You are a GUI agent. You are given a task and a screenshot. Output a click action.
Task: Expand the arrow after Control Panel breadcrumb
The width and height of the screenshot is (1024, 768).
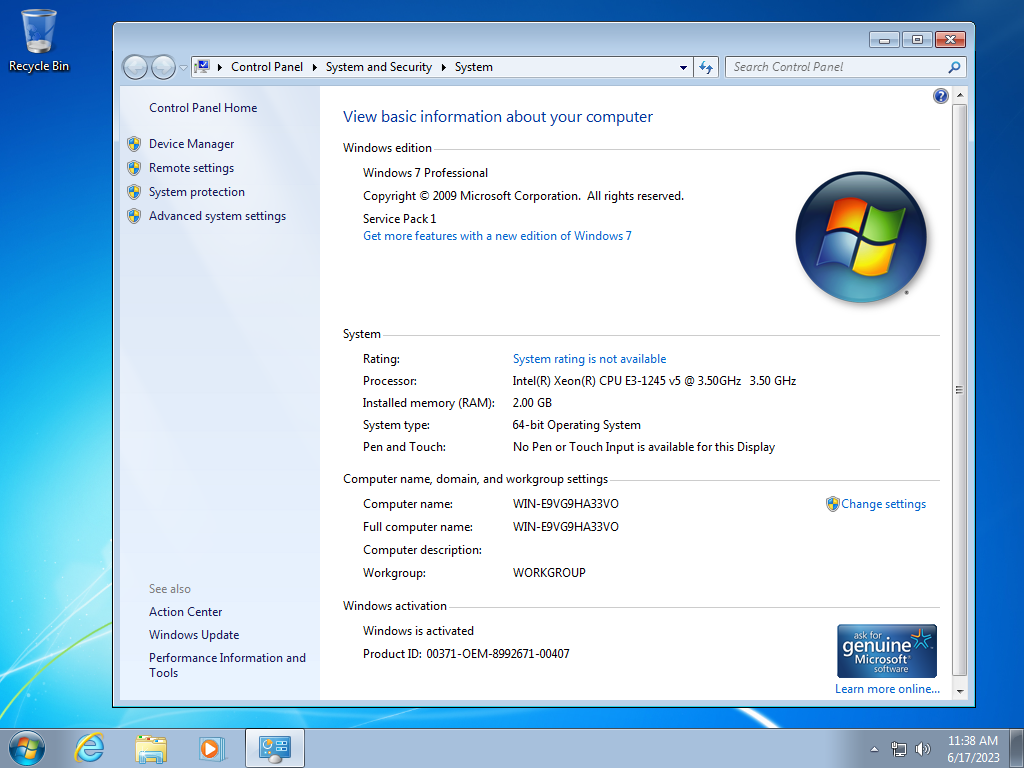(315, 67)
